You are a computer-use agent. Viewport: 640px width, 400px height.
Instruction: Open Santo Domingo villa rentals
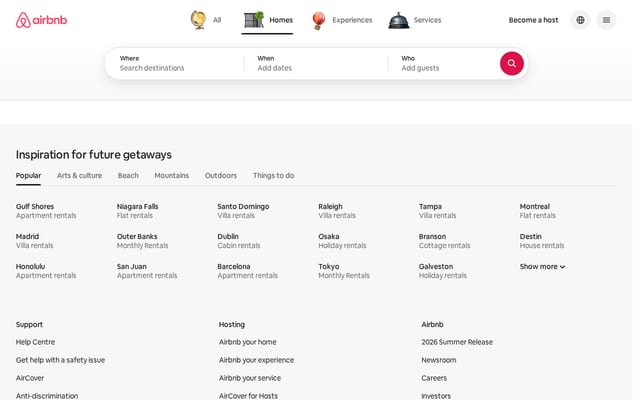[243, 211]
